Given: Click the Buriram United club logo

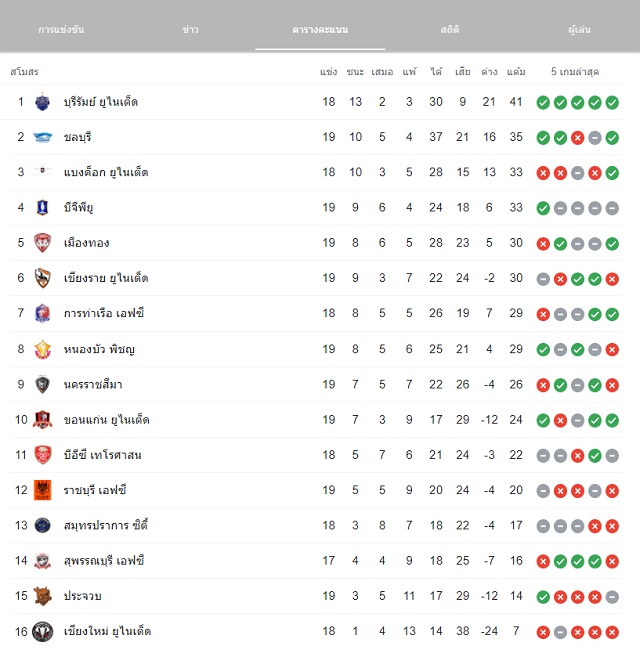Looking at the screenshot, I should (x=42, y=102).
